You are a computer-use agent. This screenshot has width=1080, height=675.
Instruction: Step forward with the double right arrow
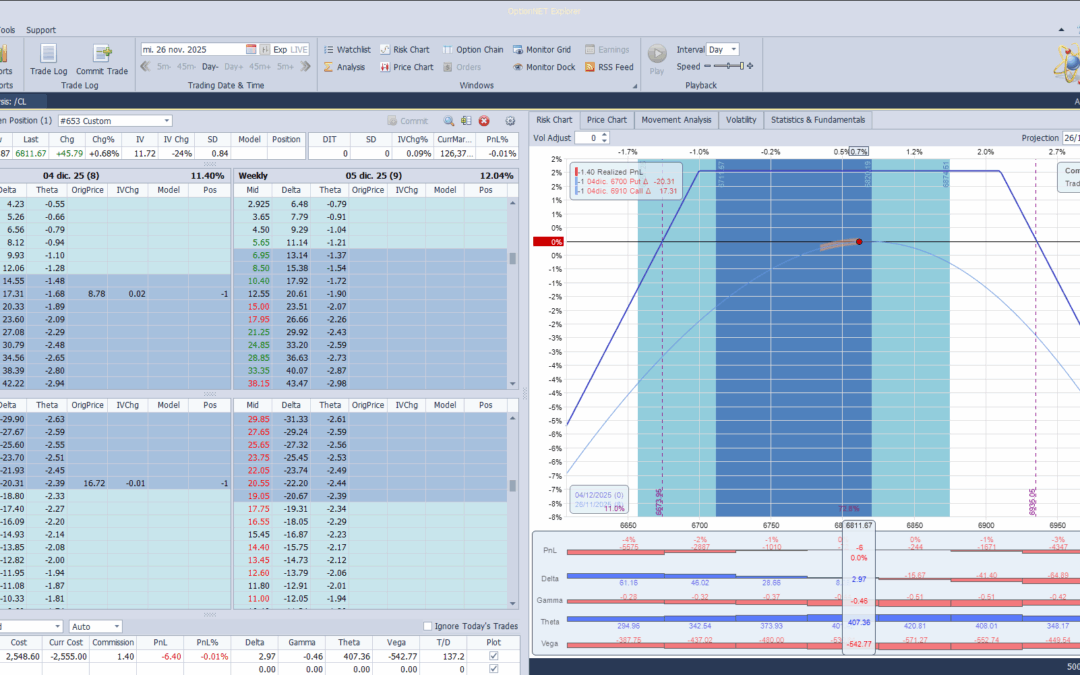pyautogui.click(x=306, y=66)
